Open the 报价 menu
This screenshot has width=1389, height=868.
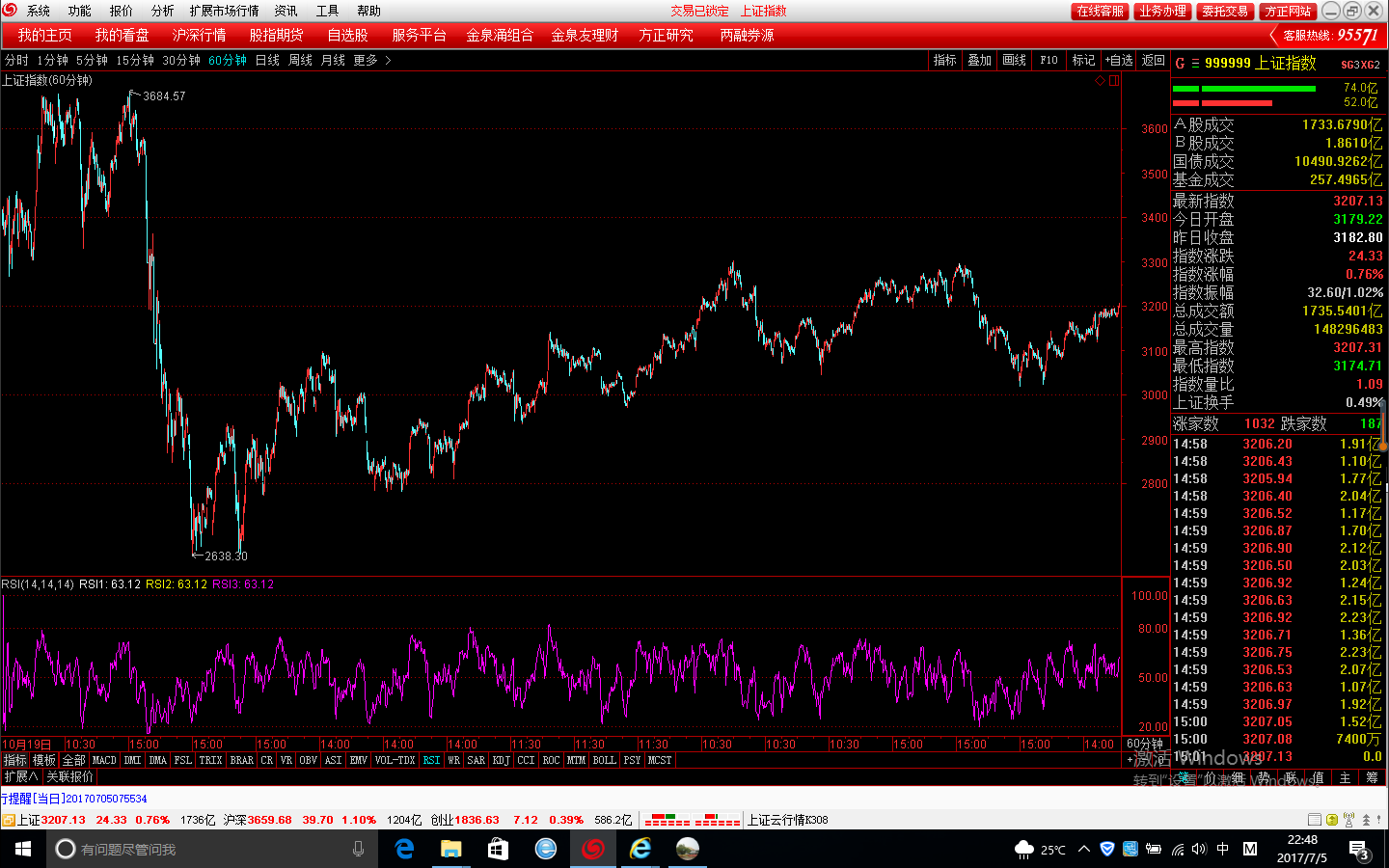[121, 11]
